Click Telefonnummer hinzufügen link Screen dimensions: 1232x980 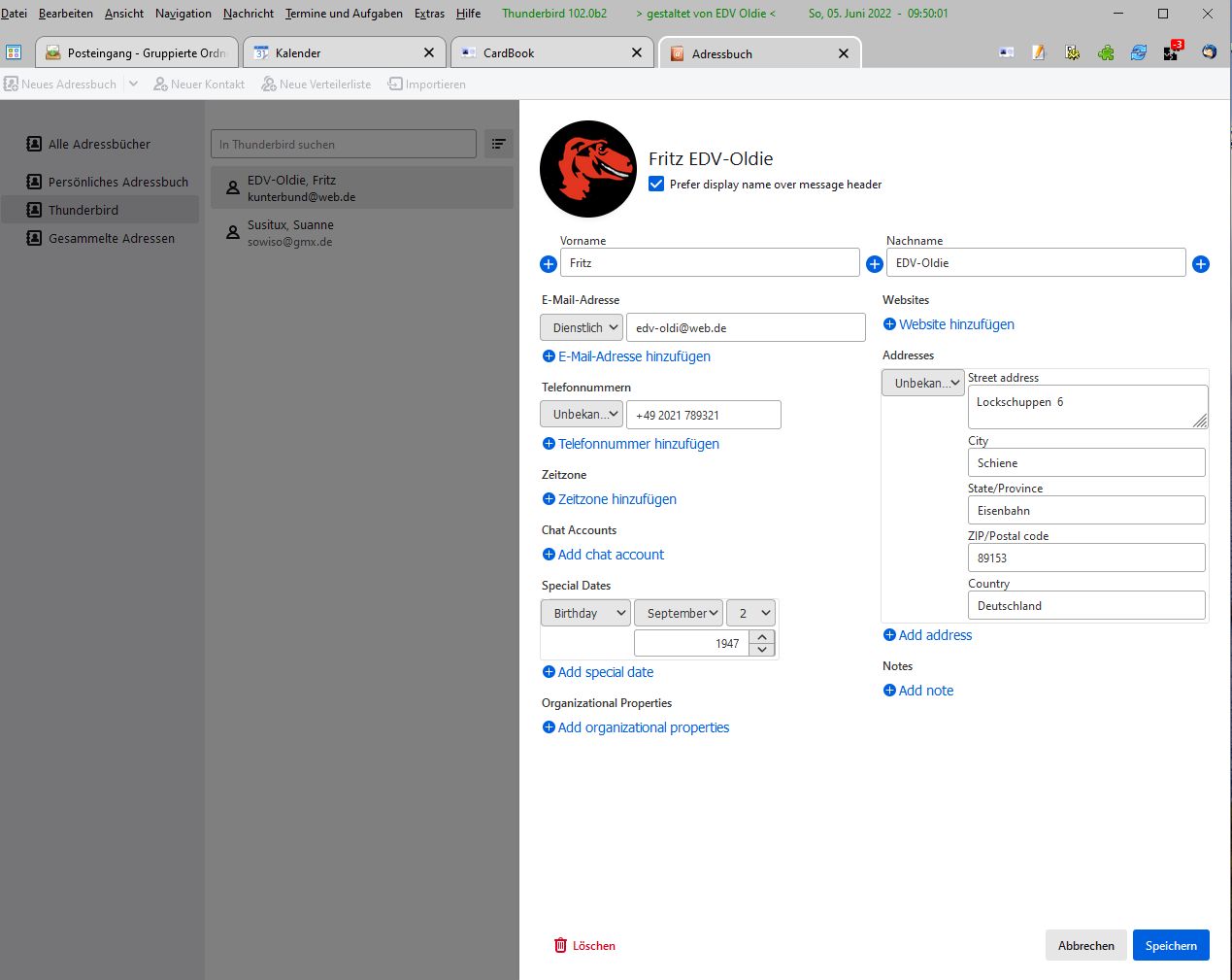(x=631, y=444)
